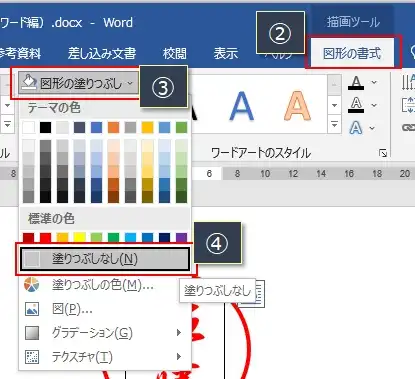
Task: Click the color wheel icon for more colors
Action: pyautogui.click(x=32, y=285)
